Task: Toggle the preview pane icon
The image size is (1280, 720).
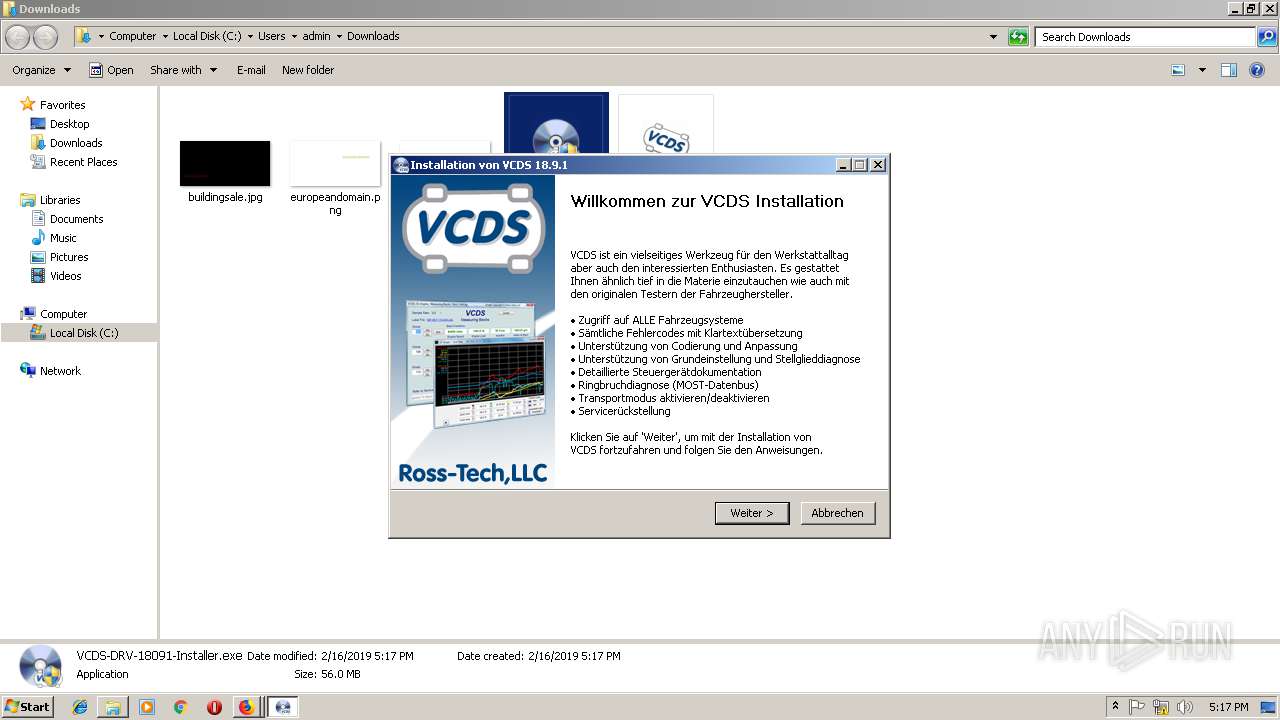Action: pyautogui.click(x=1229, y=70)
